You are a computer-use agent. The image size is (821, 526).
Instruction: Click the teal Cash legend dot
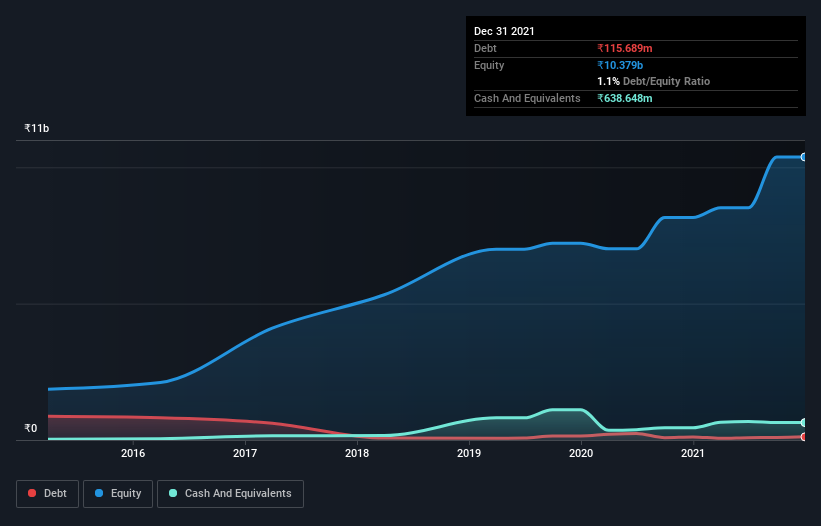click(173, 493)
